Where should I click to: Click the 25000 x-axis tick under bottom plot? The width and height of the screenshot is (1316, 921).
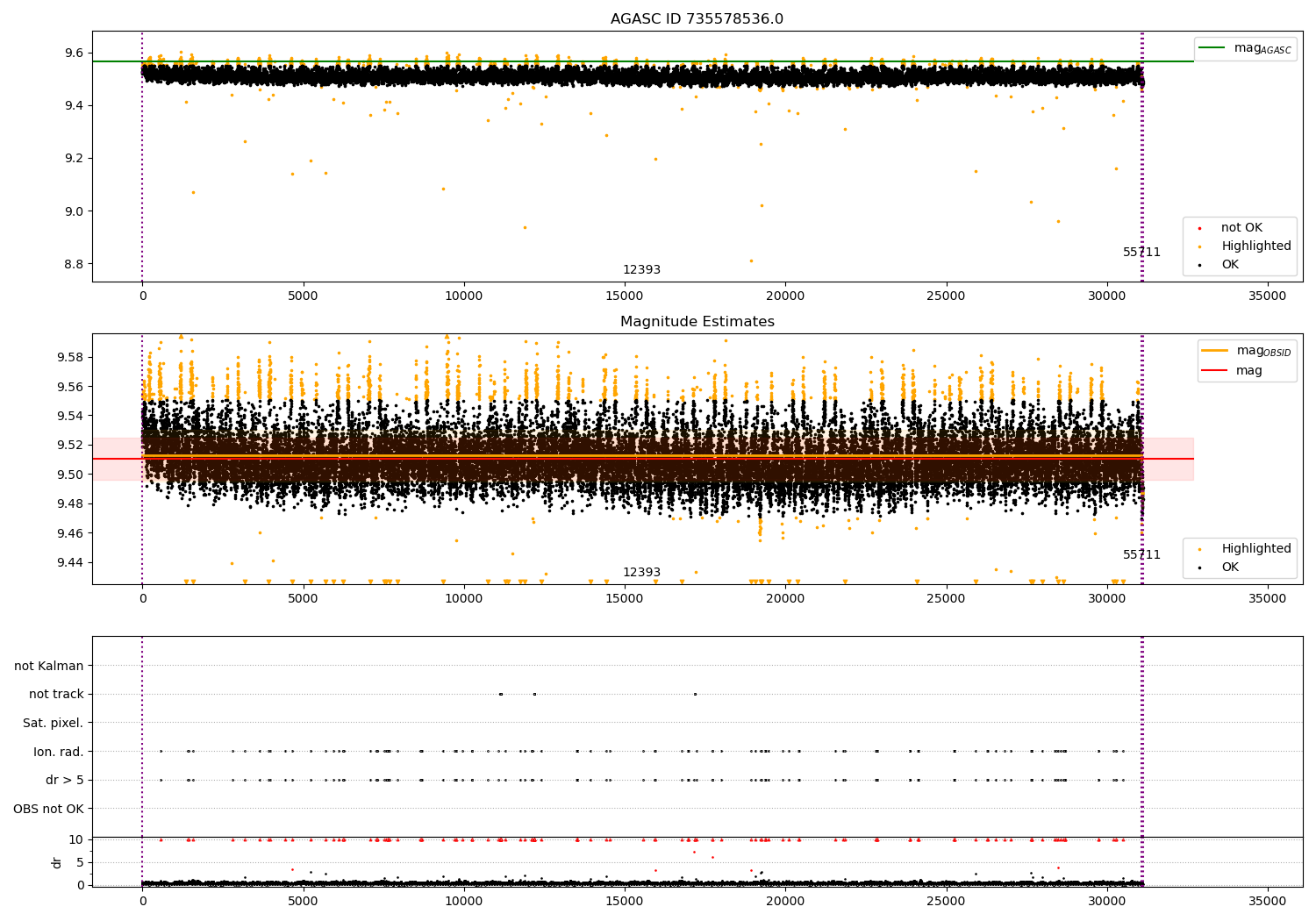(x=946, y=902)
